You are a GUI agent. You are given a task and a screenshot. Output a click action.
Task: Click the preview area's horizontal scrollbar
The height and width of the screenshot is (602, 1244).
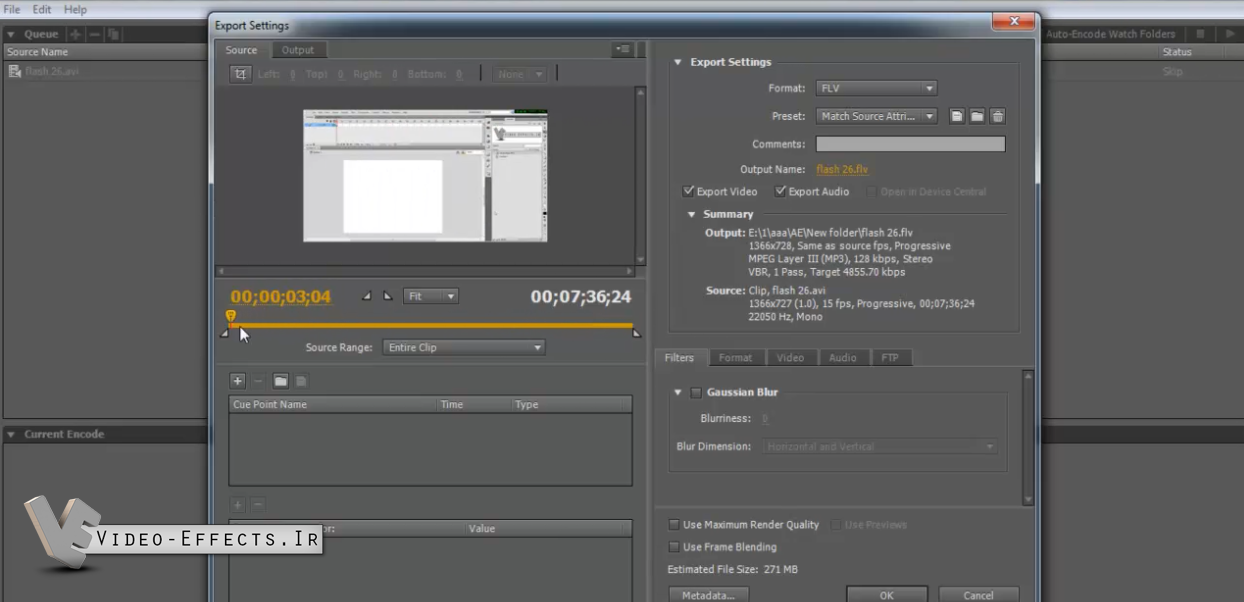pos(425,271)
